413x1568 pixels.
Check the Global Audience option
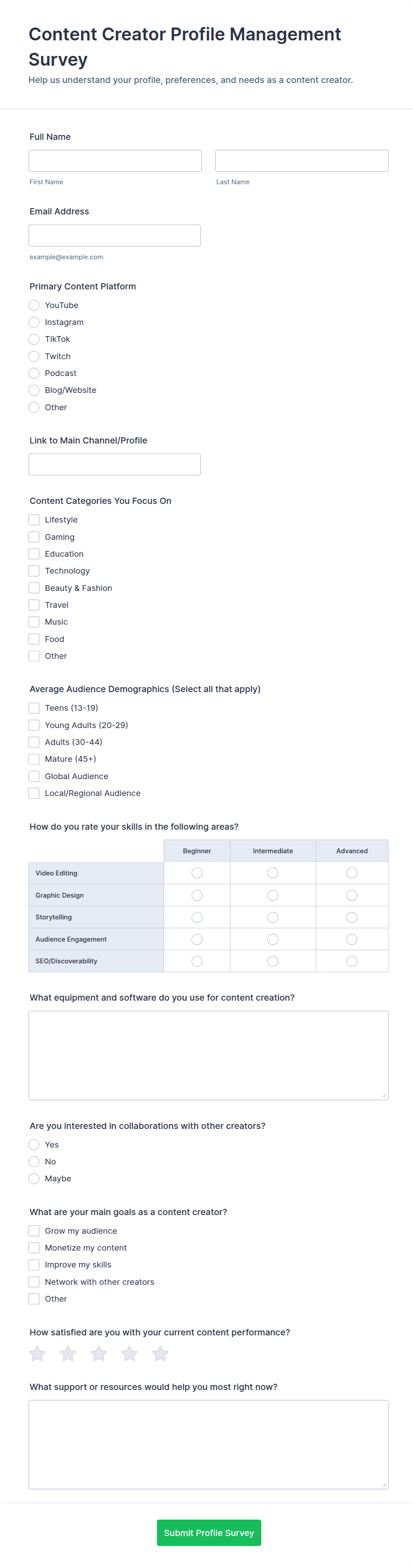coord(34,776)
